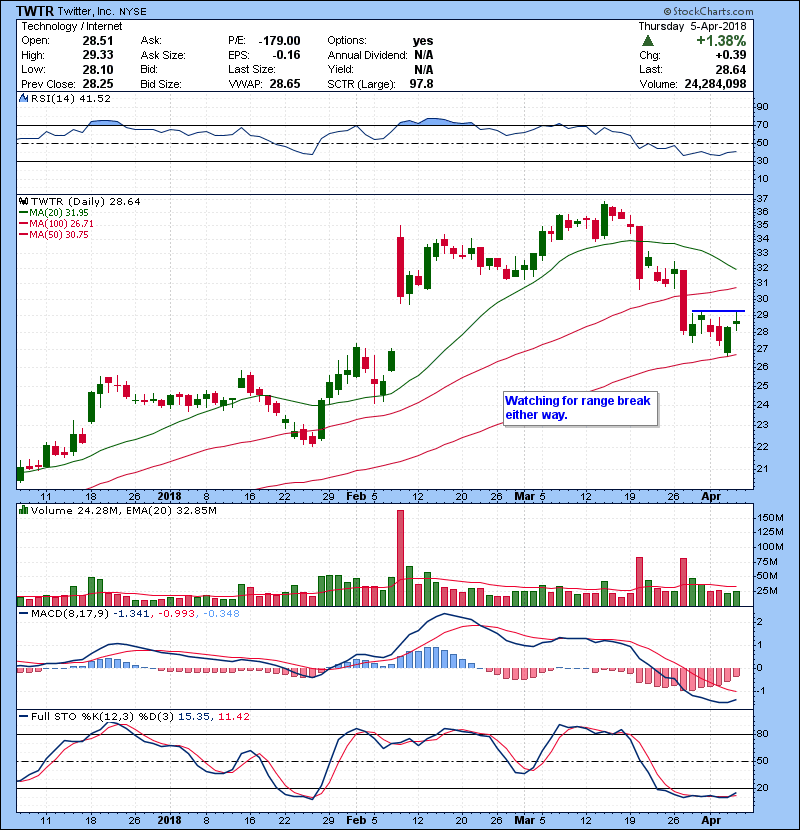The height and width of the screenshot is (830, 800).
Task: Click the company name Twitter, Inc.
Action: (86, 11)
